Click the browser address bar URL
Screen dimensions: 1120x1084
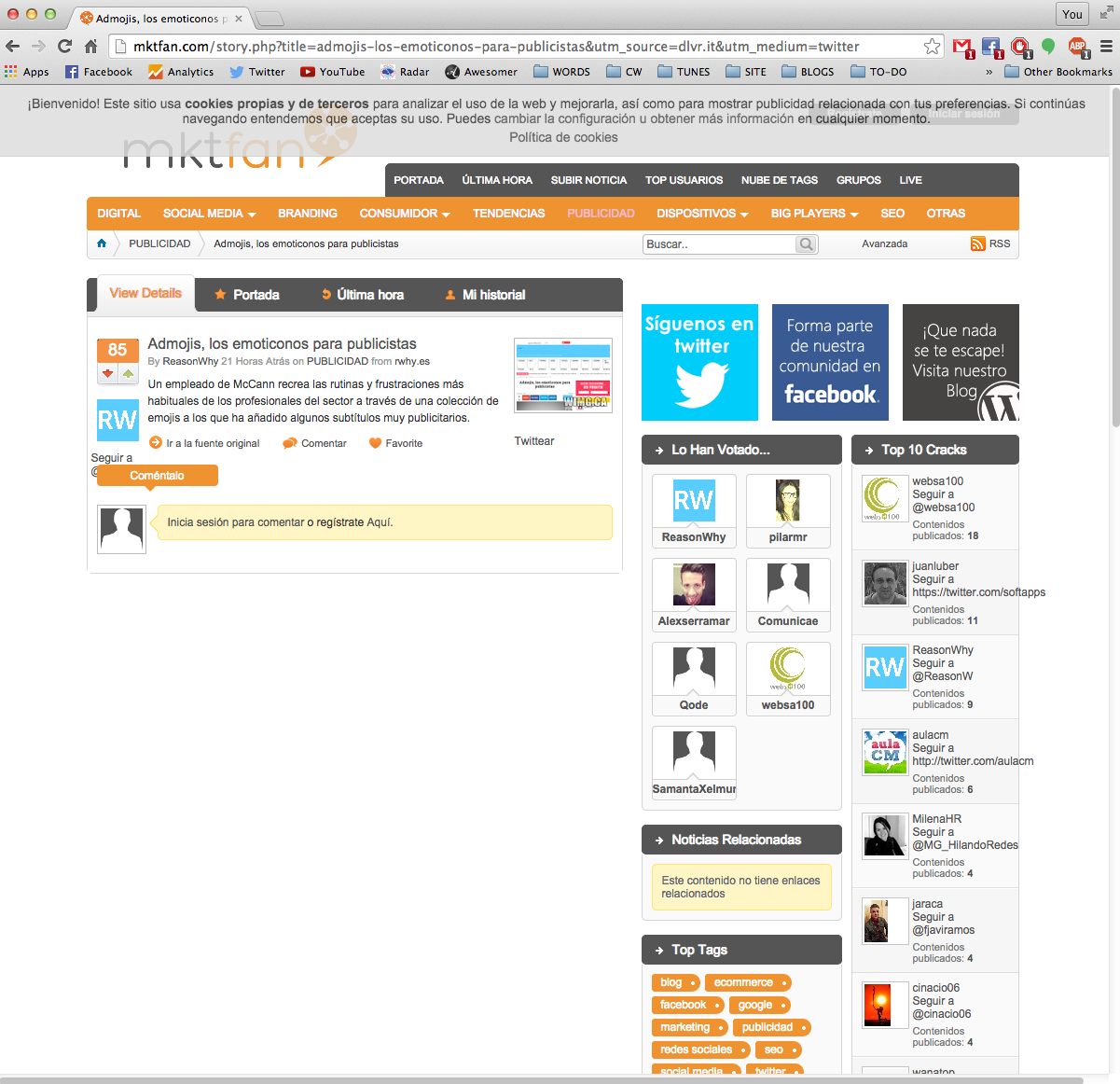point(496,47)
